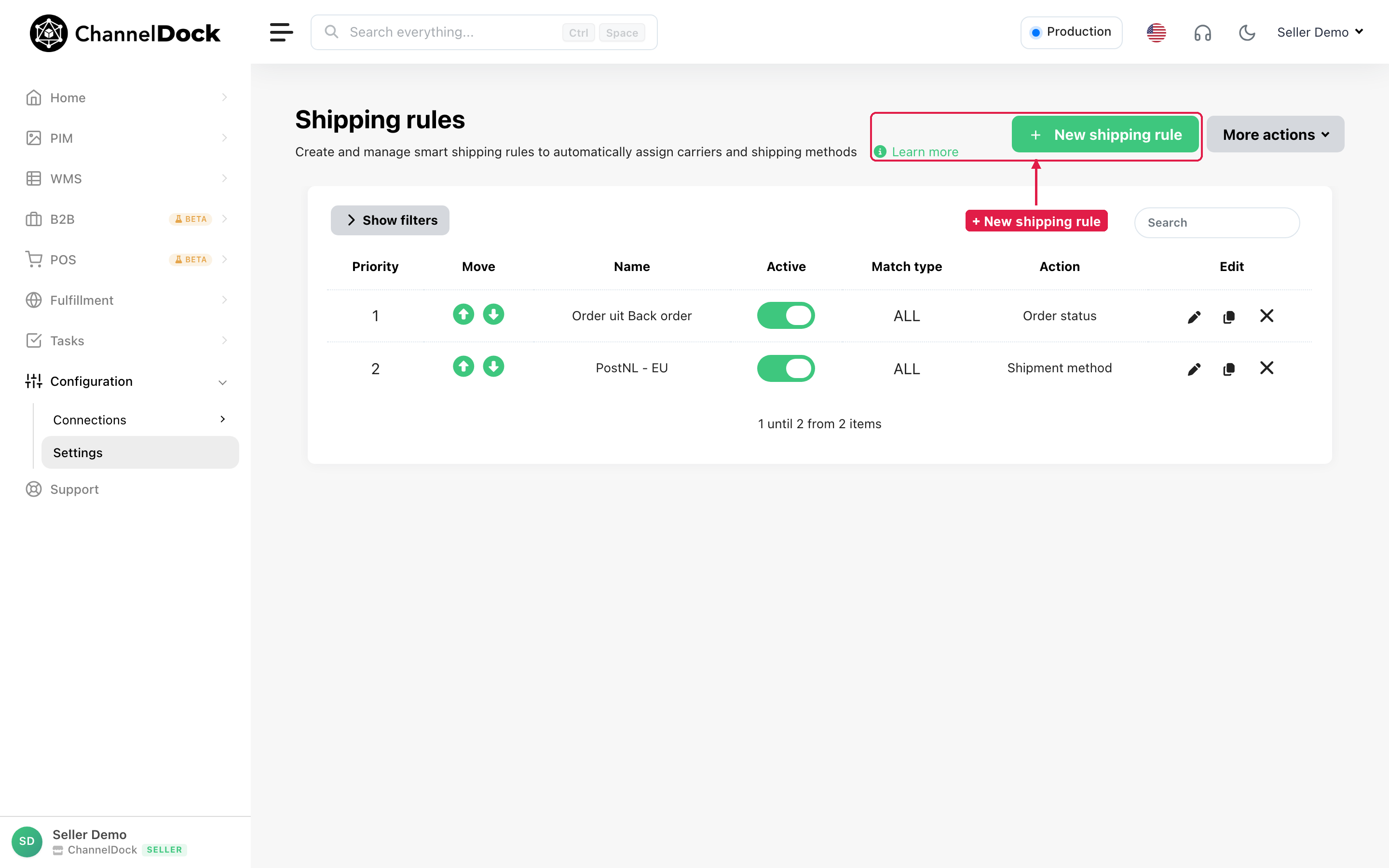Delete the Order uit Back order rule
Image resolution: width=1389 pixels, height=868 pixels.
[x=1267, y=316]
